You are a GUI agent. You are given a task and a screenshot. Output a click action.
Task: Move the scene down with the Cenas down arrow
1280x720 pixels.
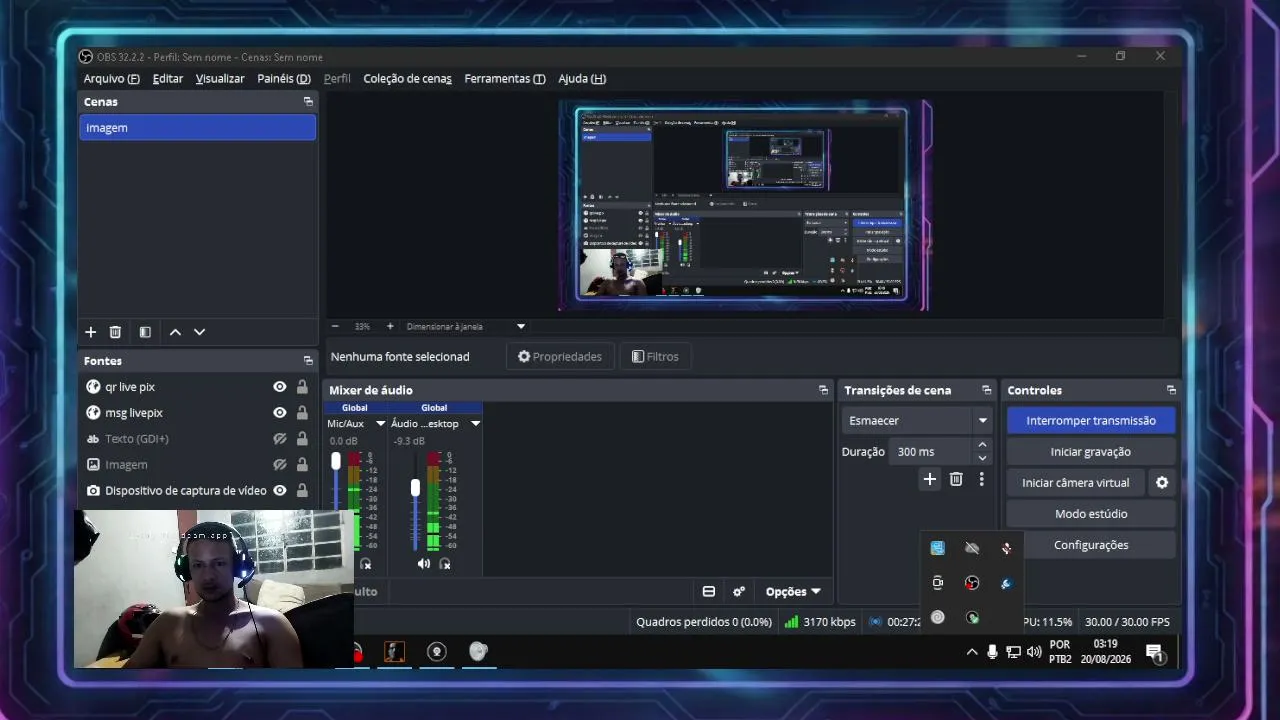click(199, 332)
